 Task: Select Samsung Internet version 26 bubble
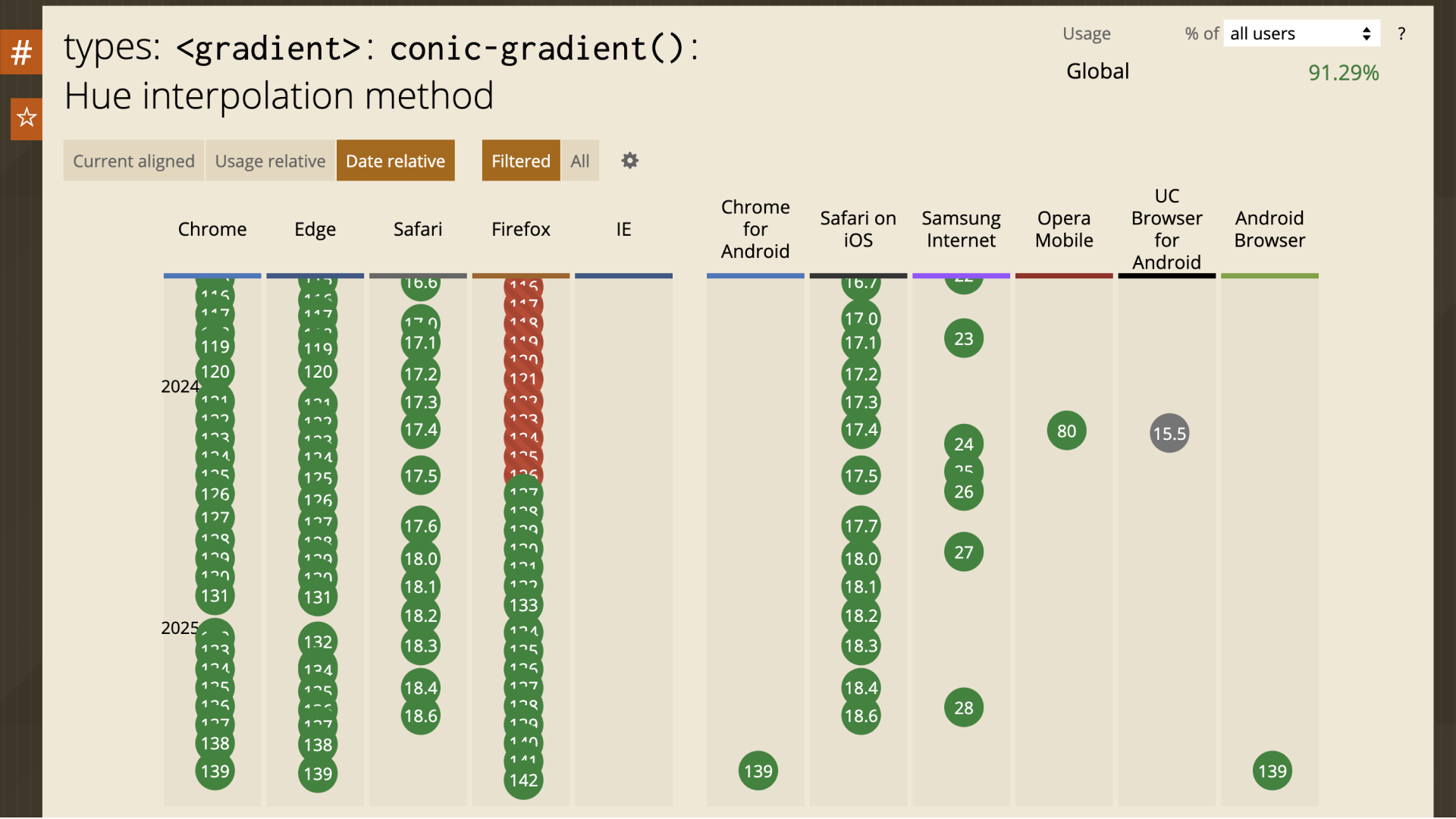[964, 492]
